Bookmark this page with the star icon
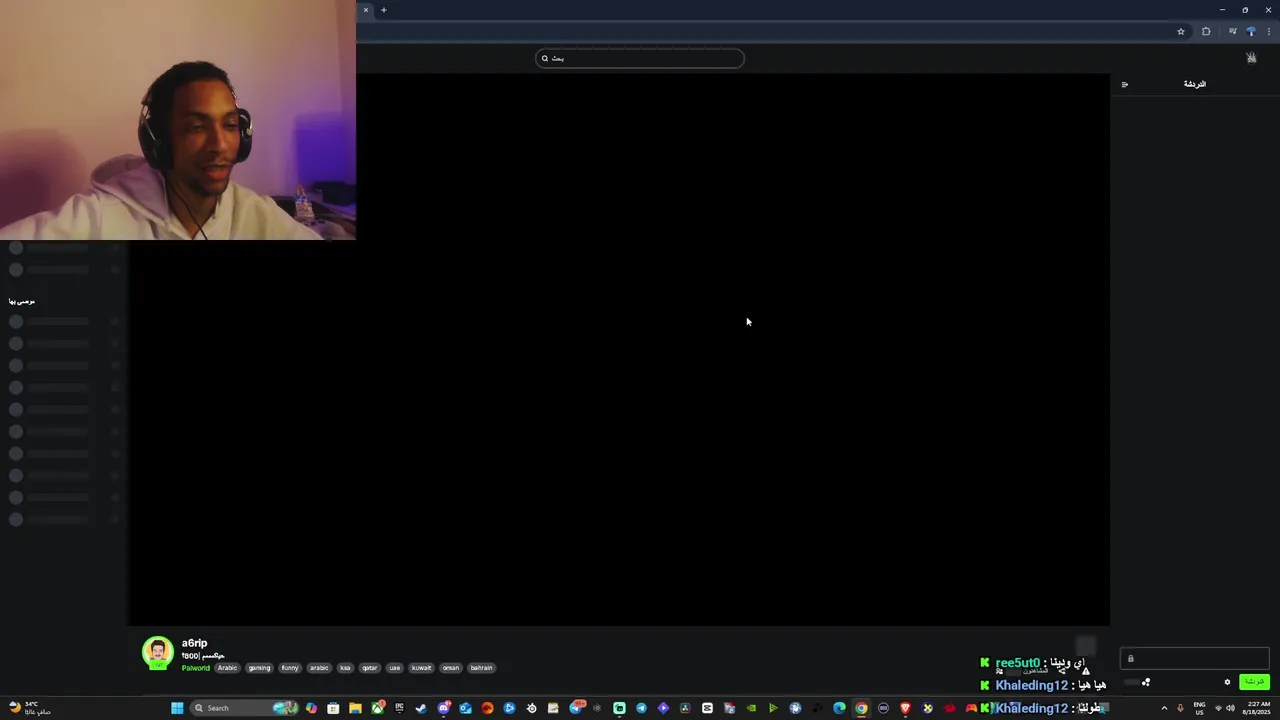1280x720 pixels. point(1181,31)
